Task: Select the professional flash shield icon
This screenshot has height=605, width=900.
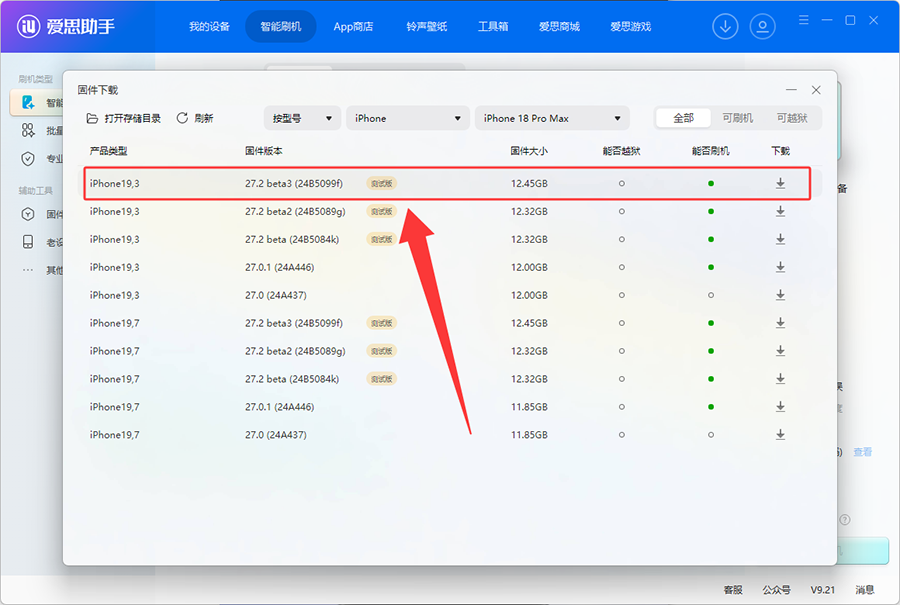Action: 28,158
